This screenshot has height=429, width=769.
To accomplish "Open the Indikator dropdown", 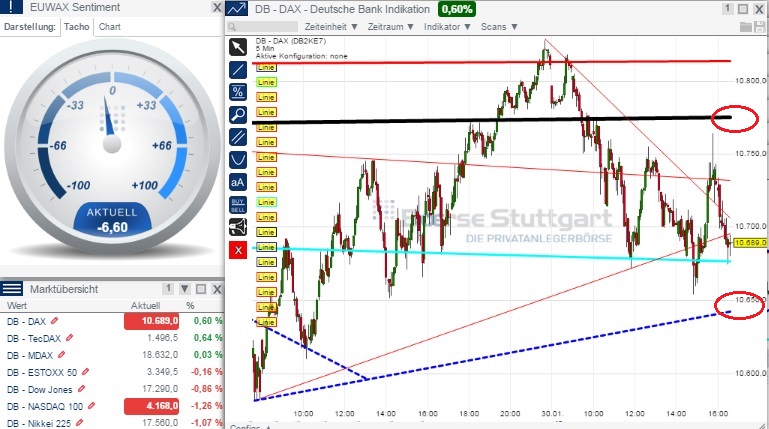I will 447,27.
